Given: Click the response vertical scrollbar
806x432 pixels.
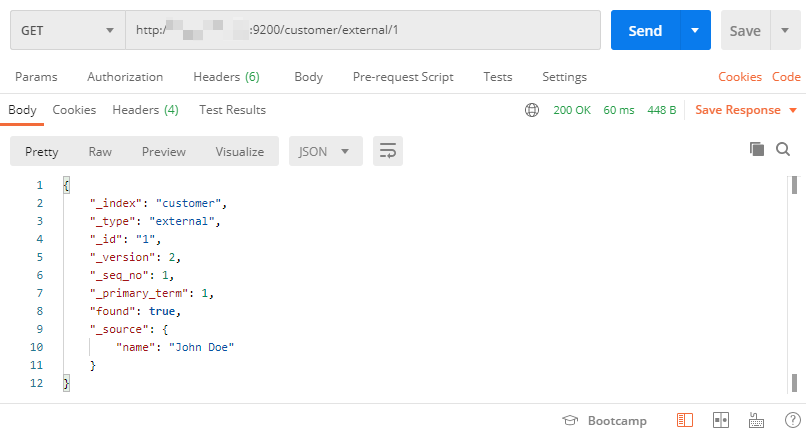Looking at the screenshot, I should point(794,284).
